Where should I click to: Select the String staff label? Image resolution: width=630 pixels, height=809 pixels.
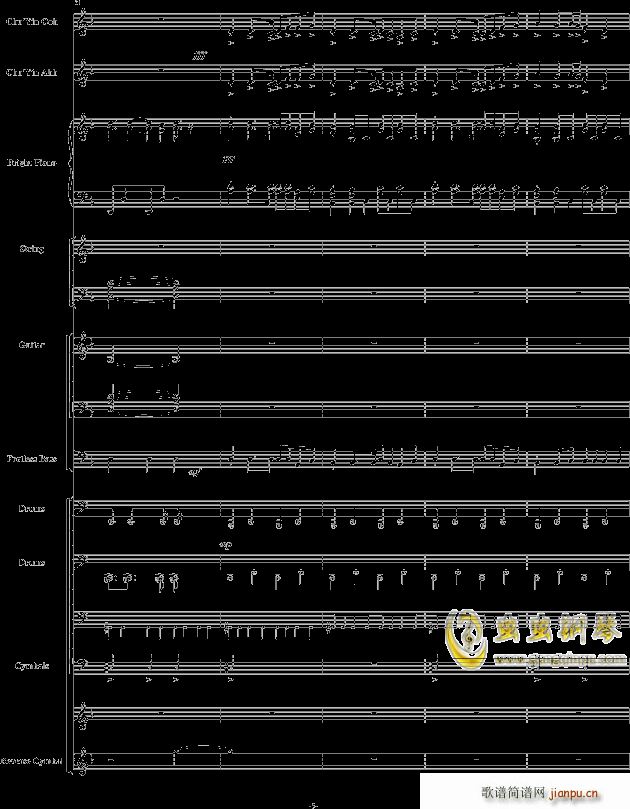[x=30, y=248]
